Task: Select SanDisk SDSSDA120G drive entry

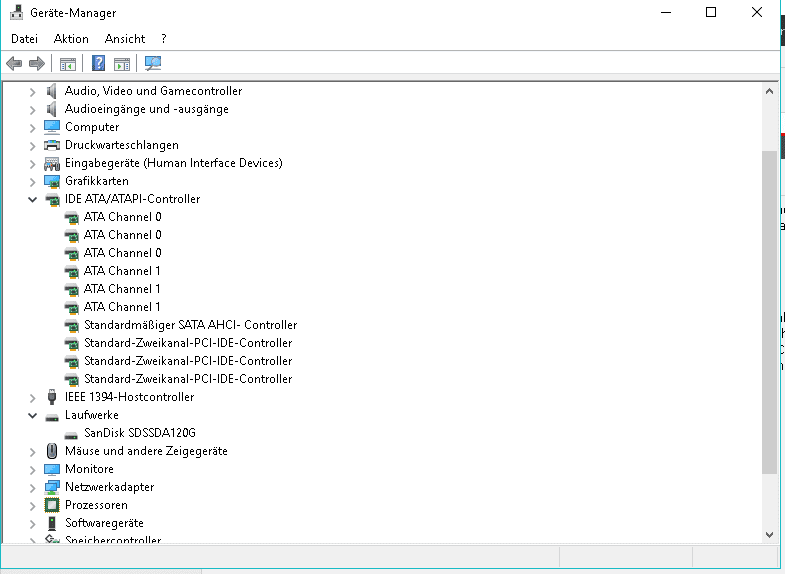Action: click(x=140, y=433)
